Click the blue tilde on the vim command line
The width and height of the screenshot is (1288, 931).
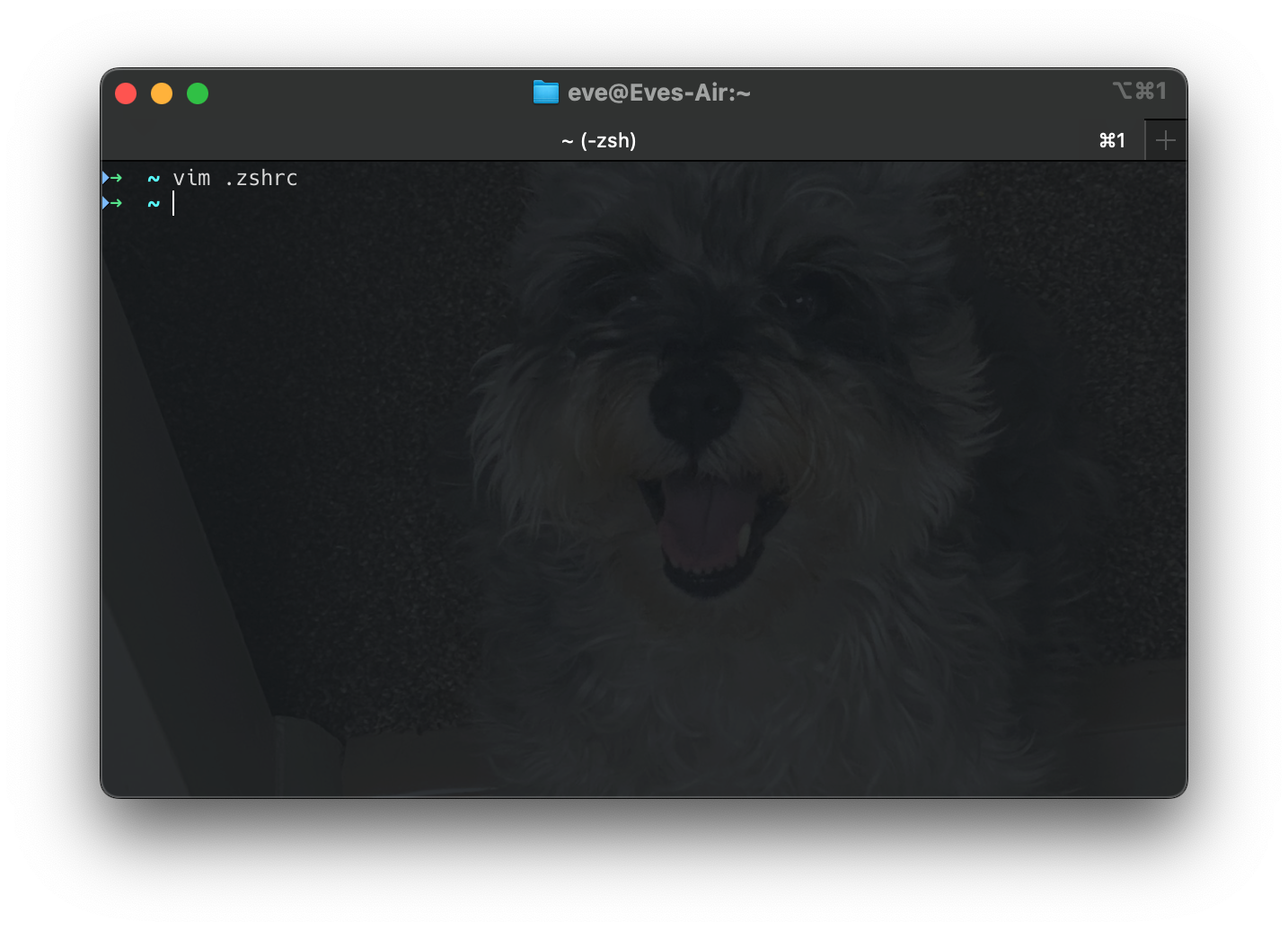coord(152,178)
